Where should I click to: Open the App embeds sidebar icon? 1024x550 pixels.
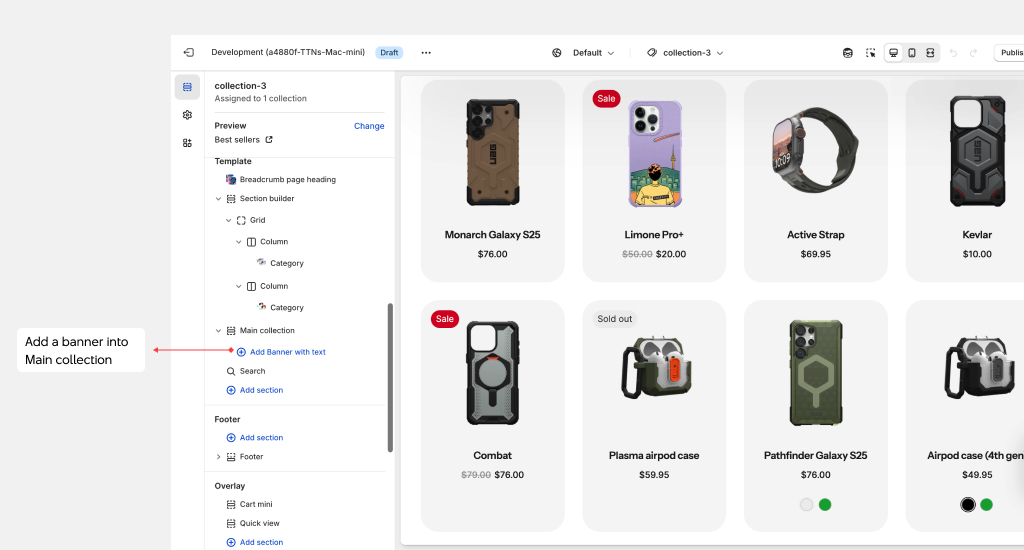187,143
